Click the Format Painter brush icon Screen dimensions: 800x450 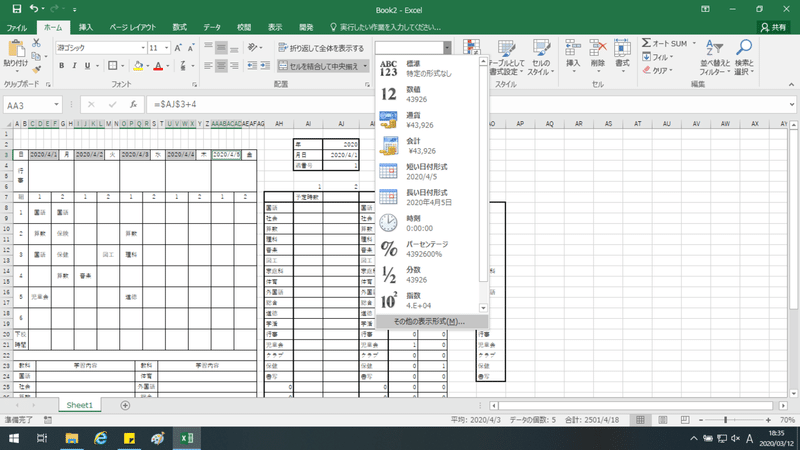tap(36, 69)
